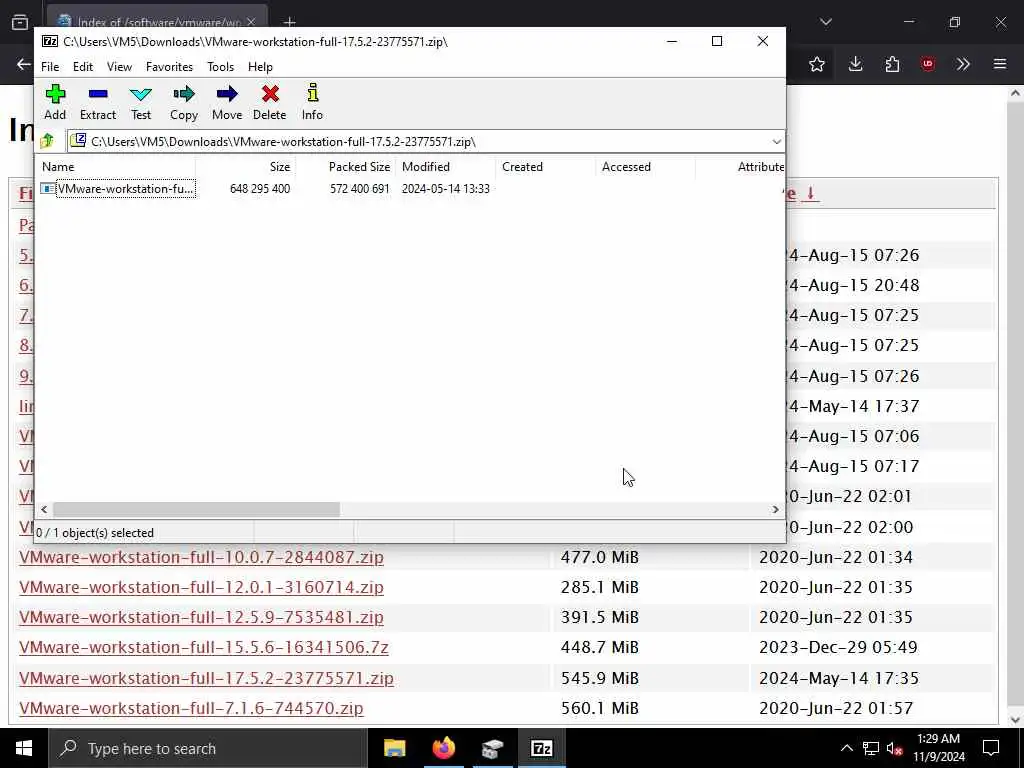Open the Firefox hamburger menu
Screen dimensions: 1024x768
(x=1000, y=64)
